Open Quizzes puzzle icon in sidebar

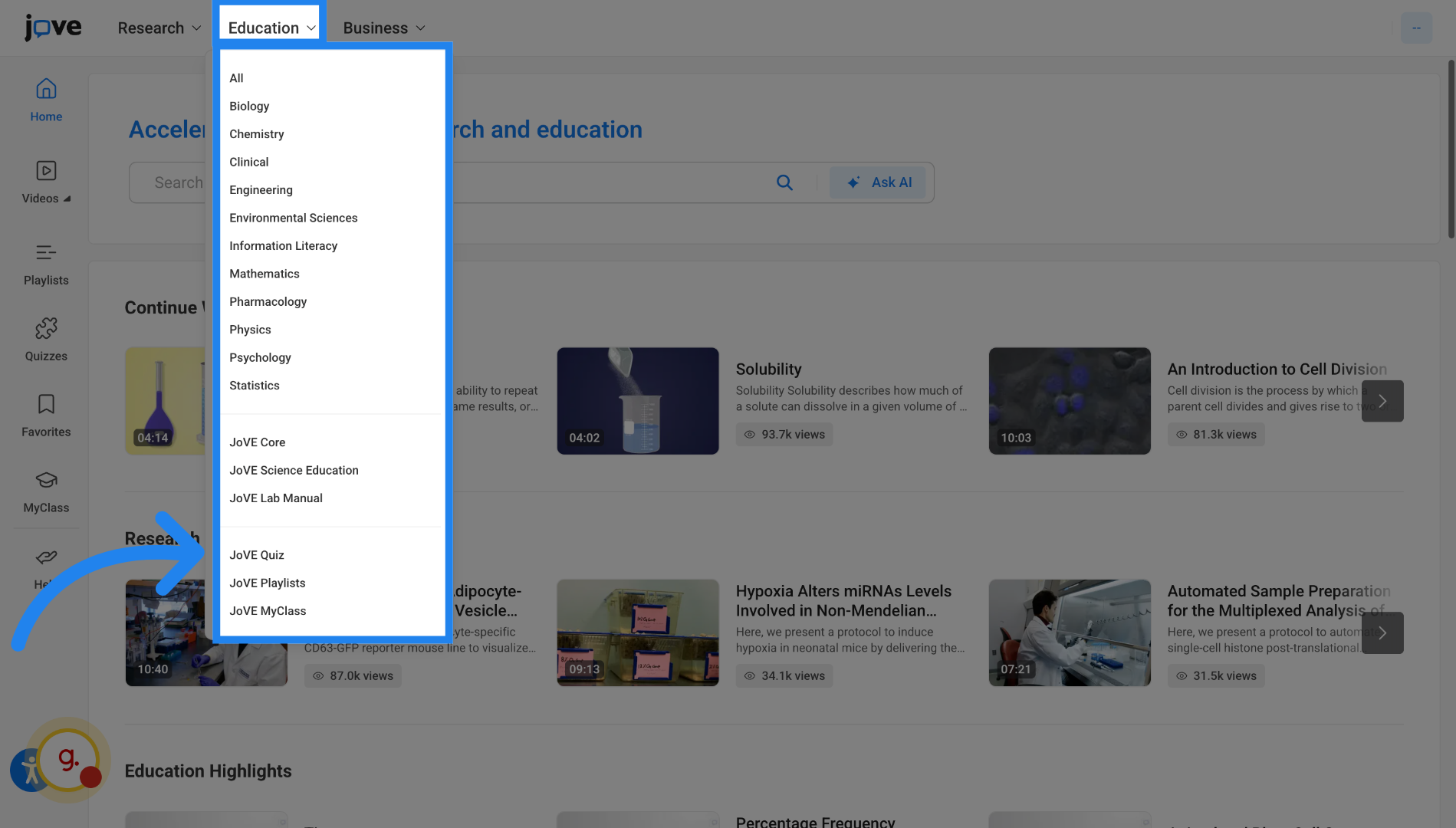(46, 340)
